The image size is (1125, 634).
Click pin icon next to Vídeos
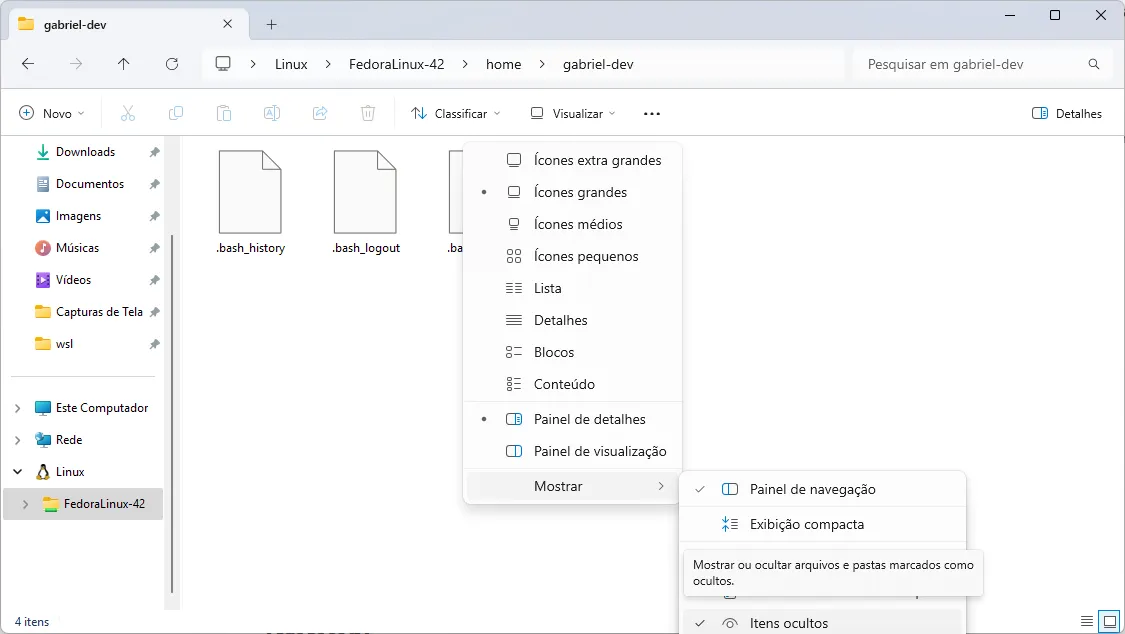154,280
